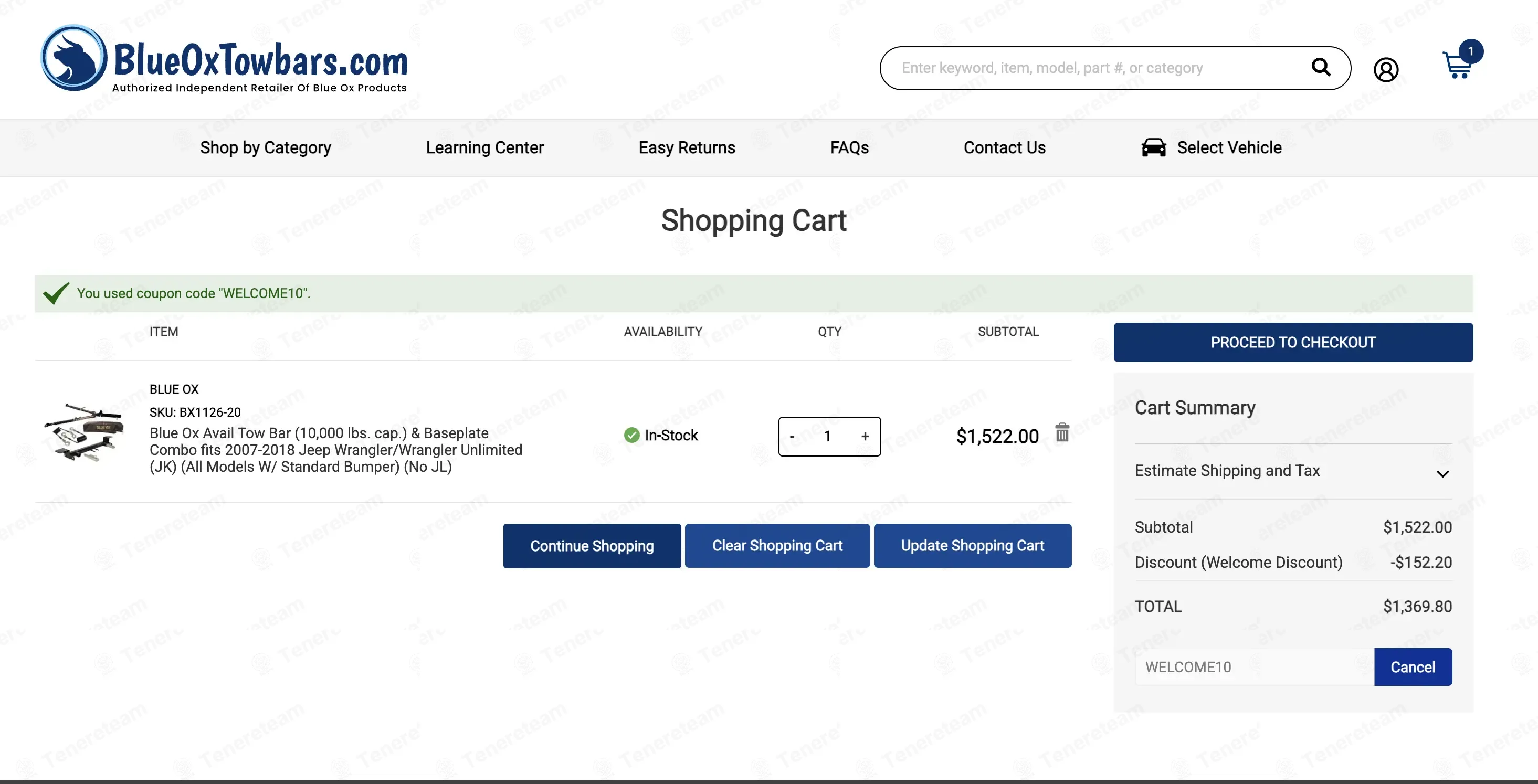Click the item subtotal $1,522.00

(x=997, y=437)
